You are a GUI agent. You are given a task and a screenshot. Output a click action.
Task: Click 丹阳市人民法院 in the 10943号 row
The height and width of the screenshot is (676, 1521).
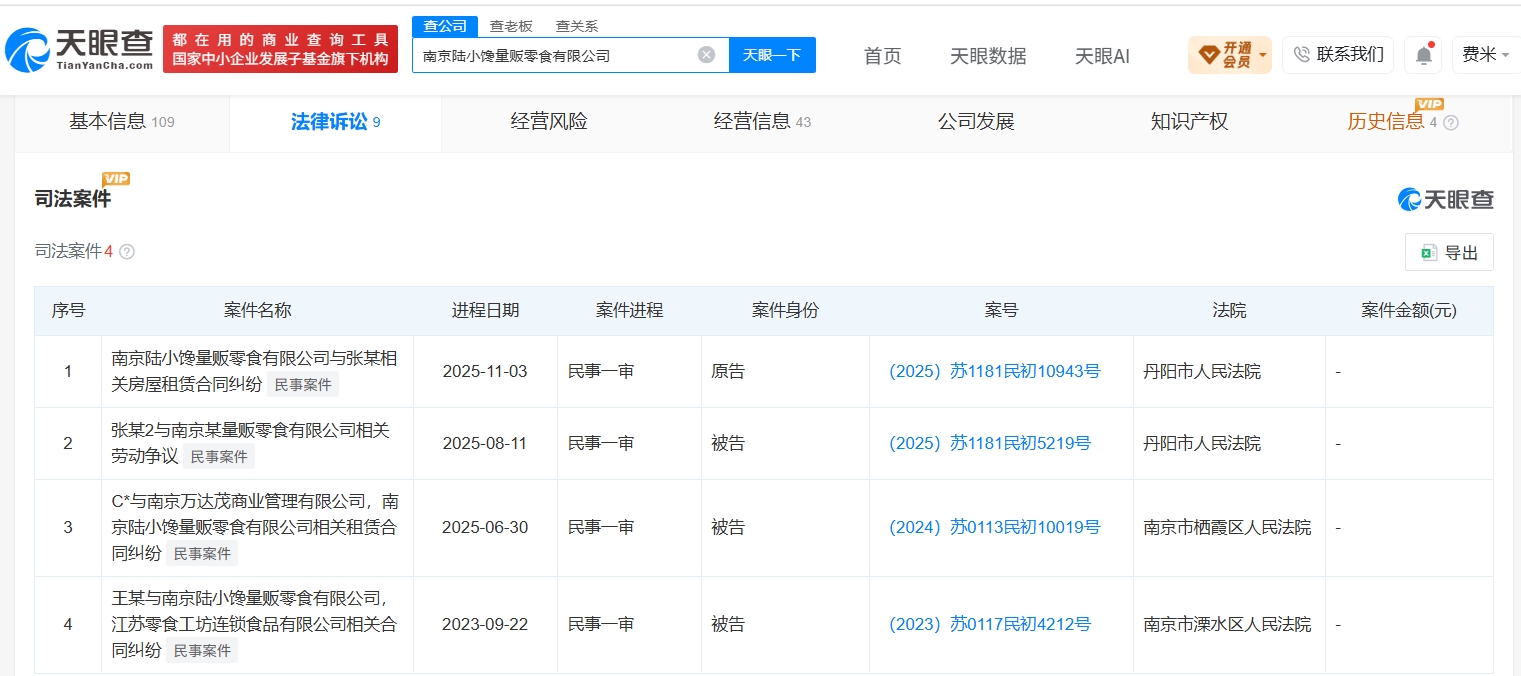pos(1202,371)
